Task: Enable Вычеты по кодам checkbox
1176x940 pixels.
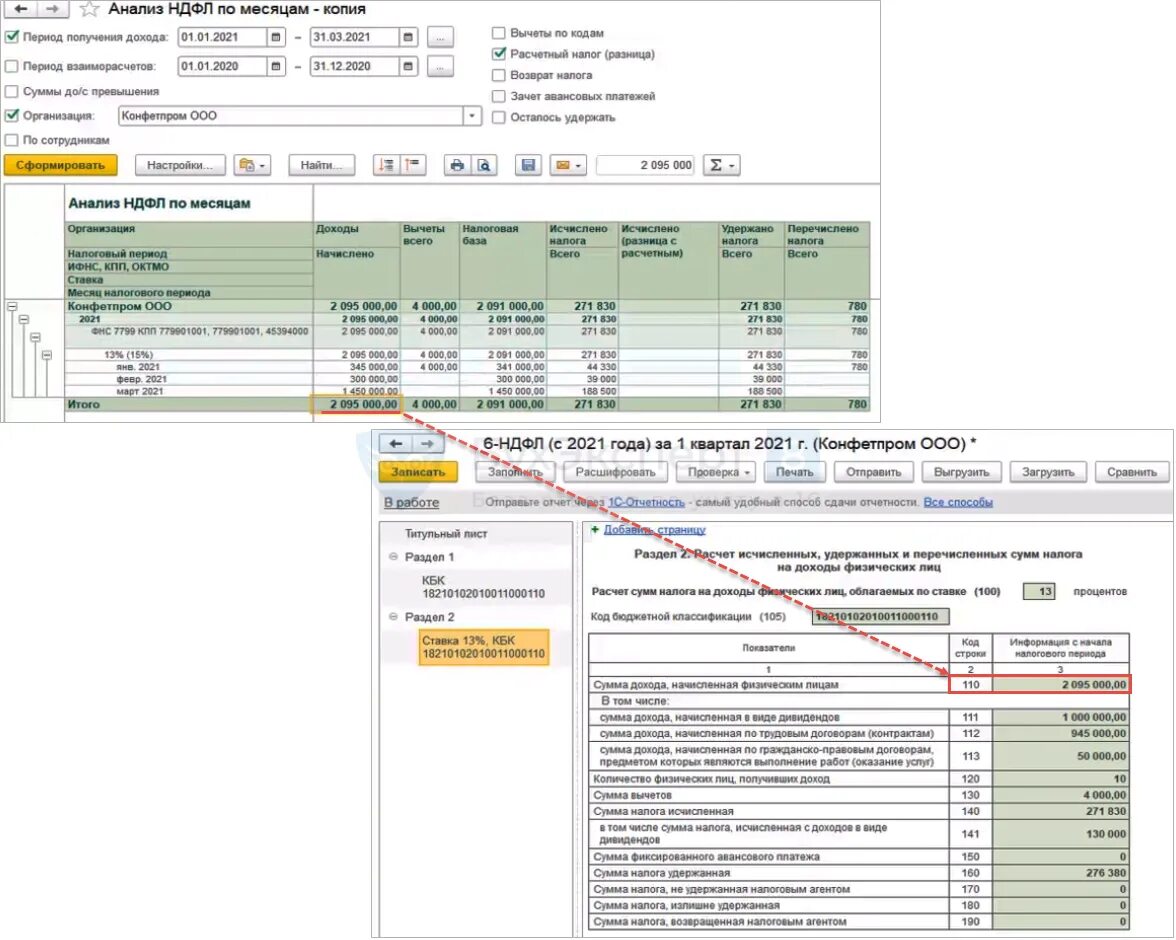Action: pos(498,33)
